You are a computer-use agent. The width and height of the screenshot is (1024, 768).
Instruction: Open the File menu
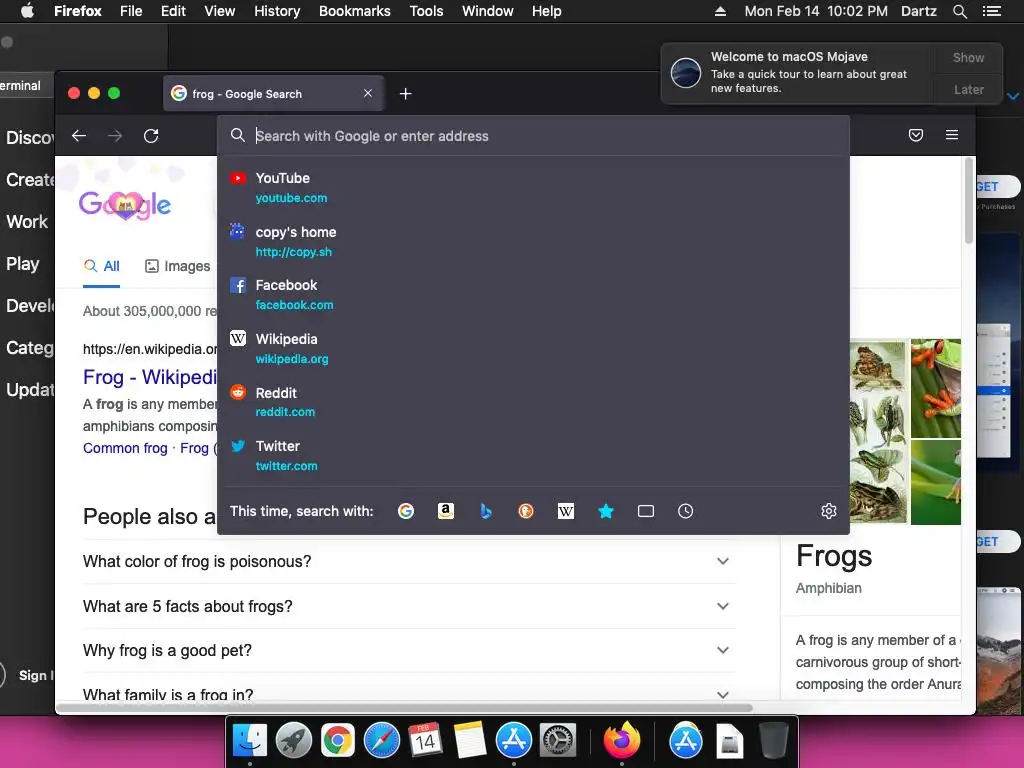point(131,11)
